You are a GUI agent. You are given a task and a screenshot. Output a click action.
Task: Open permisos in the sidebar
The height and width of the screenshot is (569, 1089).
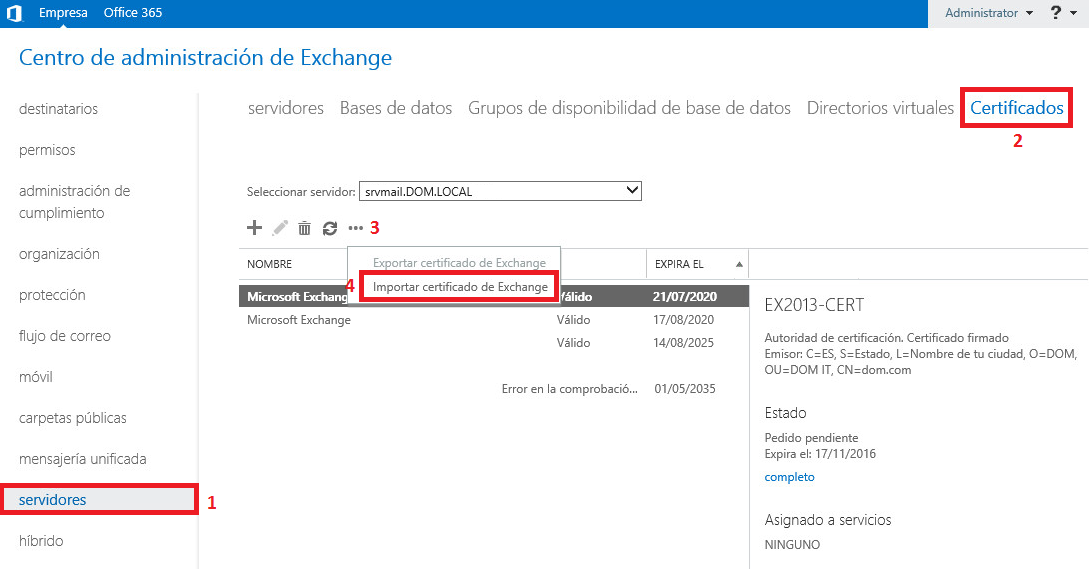pos(47,150)
